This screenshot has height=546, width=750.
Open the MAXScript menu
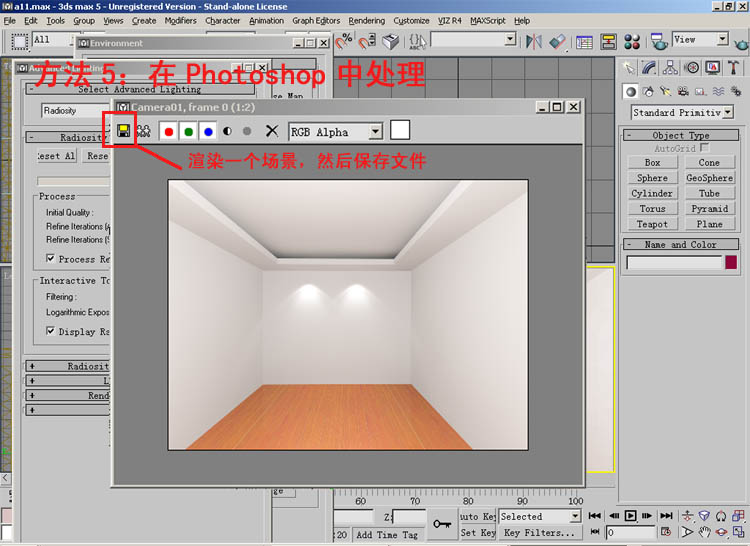click(487, 21)
